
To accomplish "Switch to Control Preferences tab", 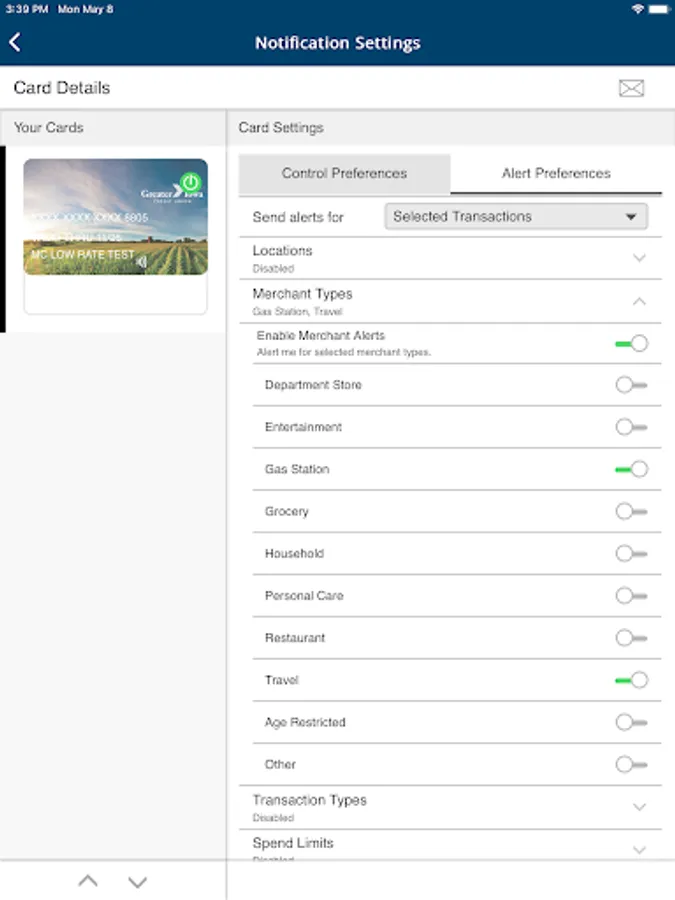I will [x=344, y=173].
